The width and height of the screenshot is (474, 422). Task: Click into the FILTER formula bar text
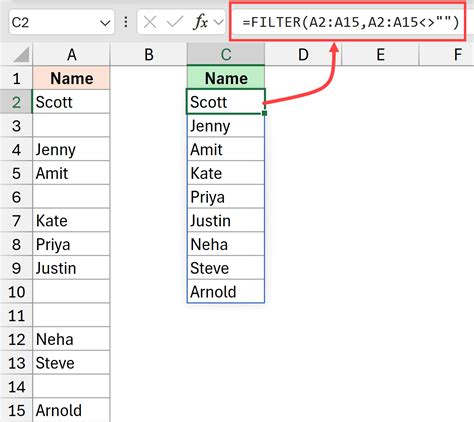click(351, 22)
